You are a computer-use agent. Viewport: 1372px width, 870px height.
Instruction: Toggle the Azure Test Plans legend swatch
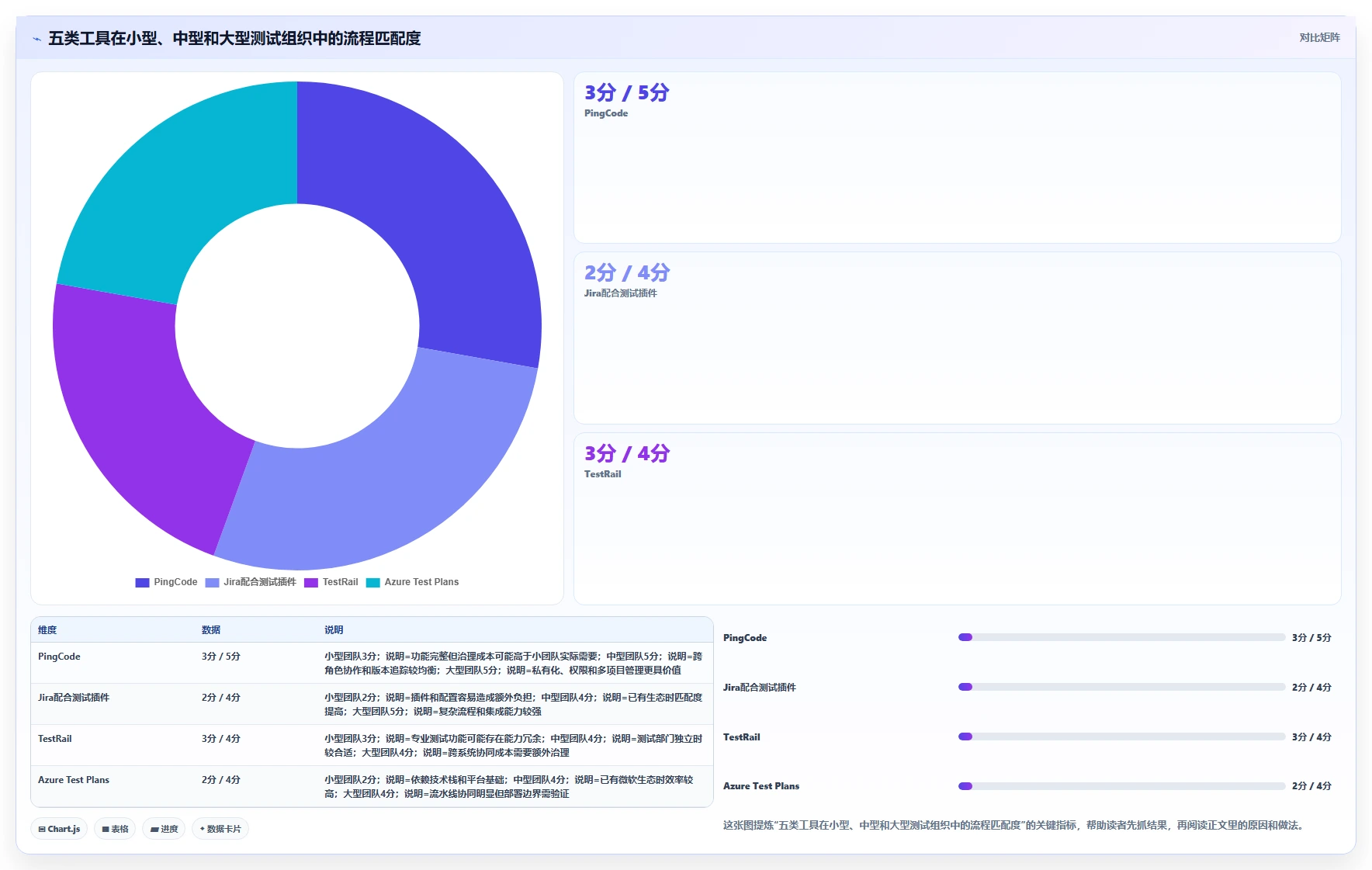pyautogui.click(x=373, y=583)
